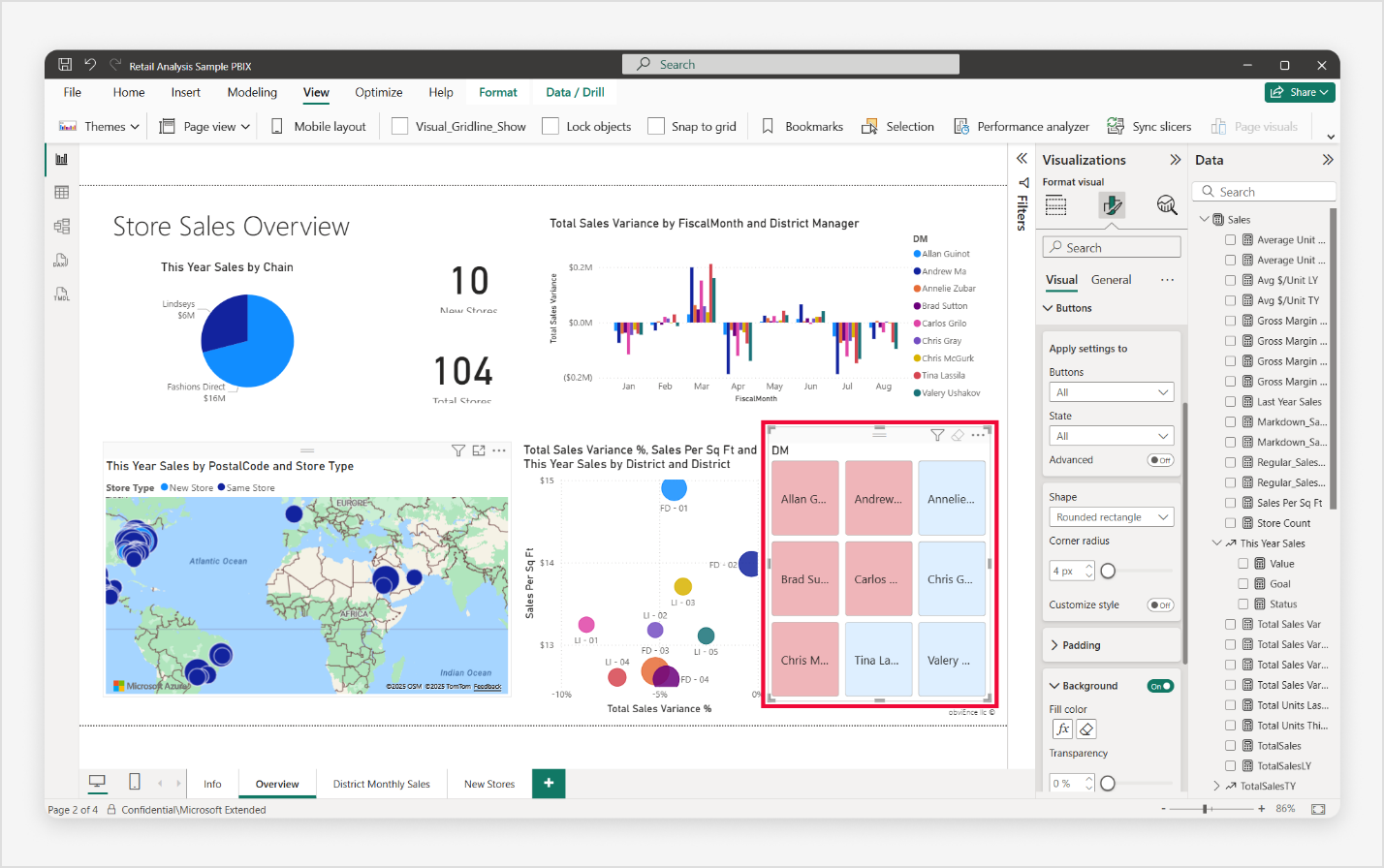1384x868 pixels.
Task: Turn off the Background toggle
Action: pos(1160,686)
